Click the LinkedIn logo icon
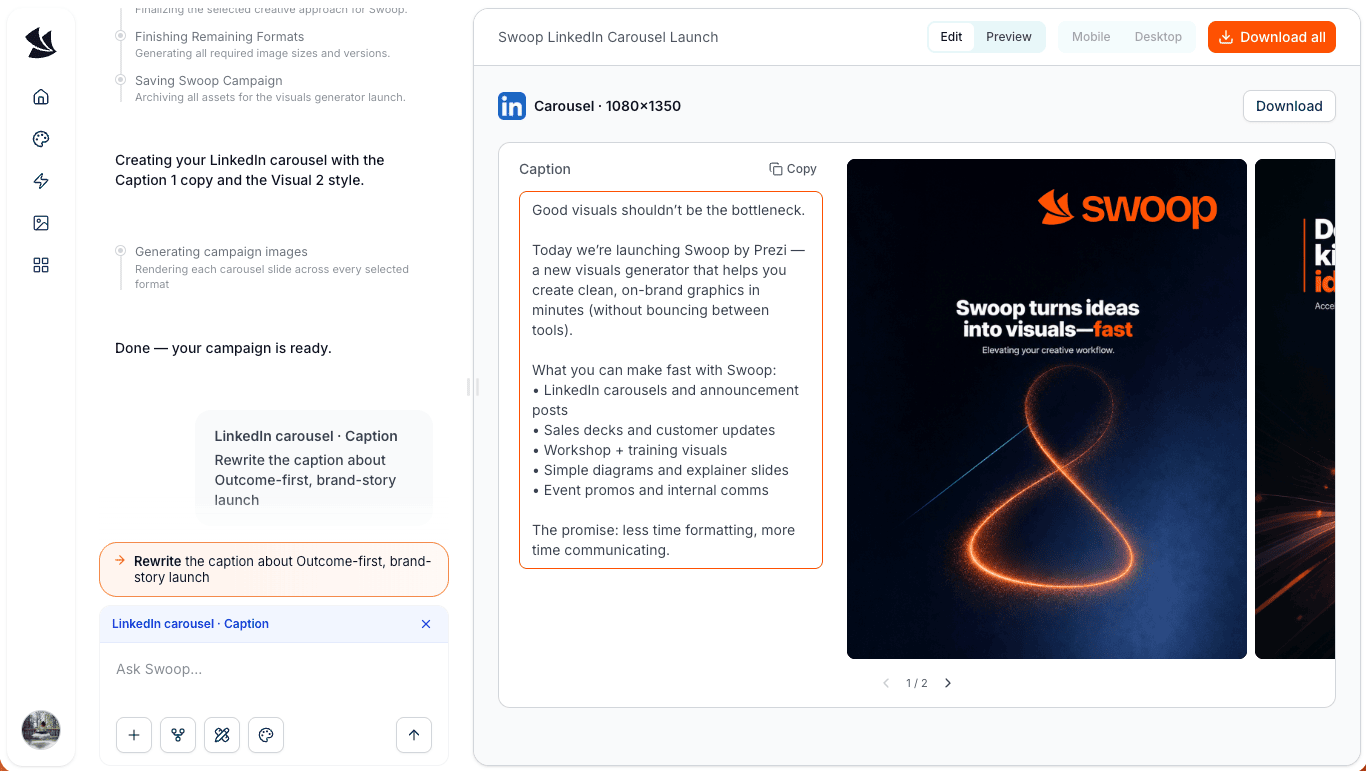This screenshot has width=1366, height=771. (512, 106)
